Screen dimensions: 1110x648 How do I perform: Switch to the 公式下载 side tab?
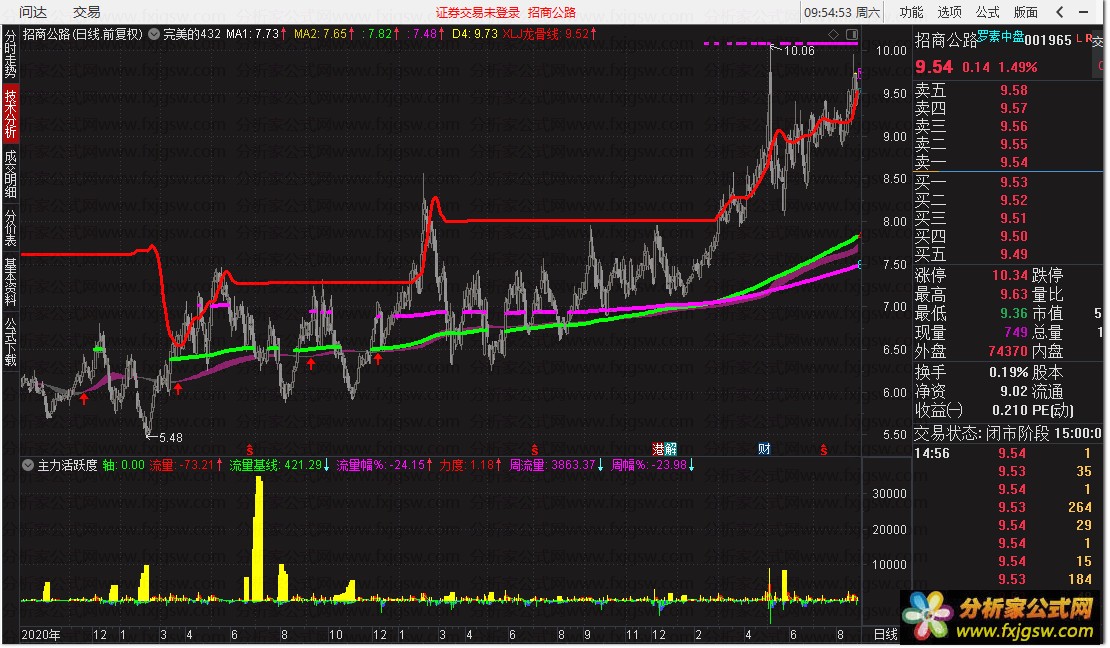pyautogui.click(x=11, y=341)
